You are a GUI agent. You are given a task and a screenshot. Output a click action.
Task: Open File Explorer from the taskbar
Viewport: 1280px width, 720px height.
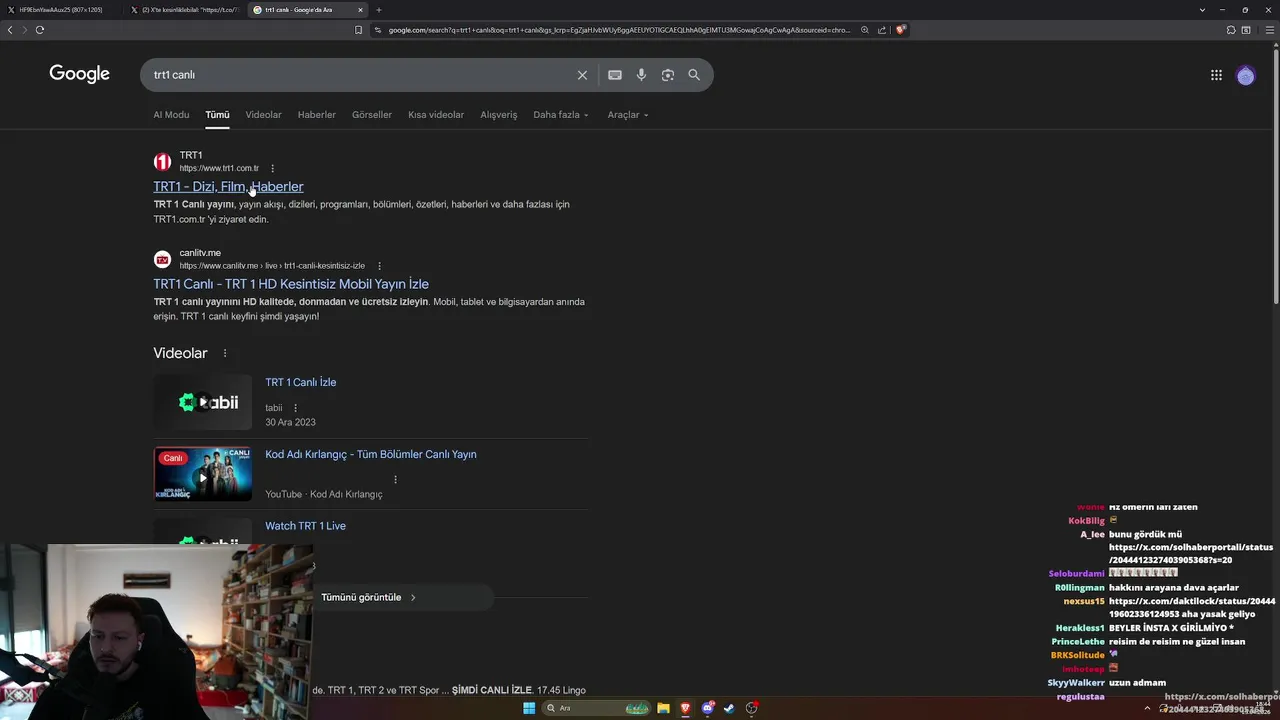click(x=663, y=708)
